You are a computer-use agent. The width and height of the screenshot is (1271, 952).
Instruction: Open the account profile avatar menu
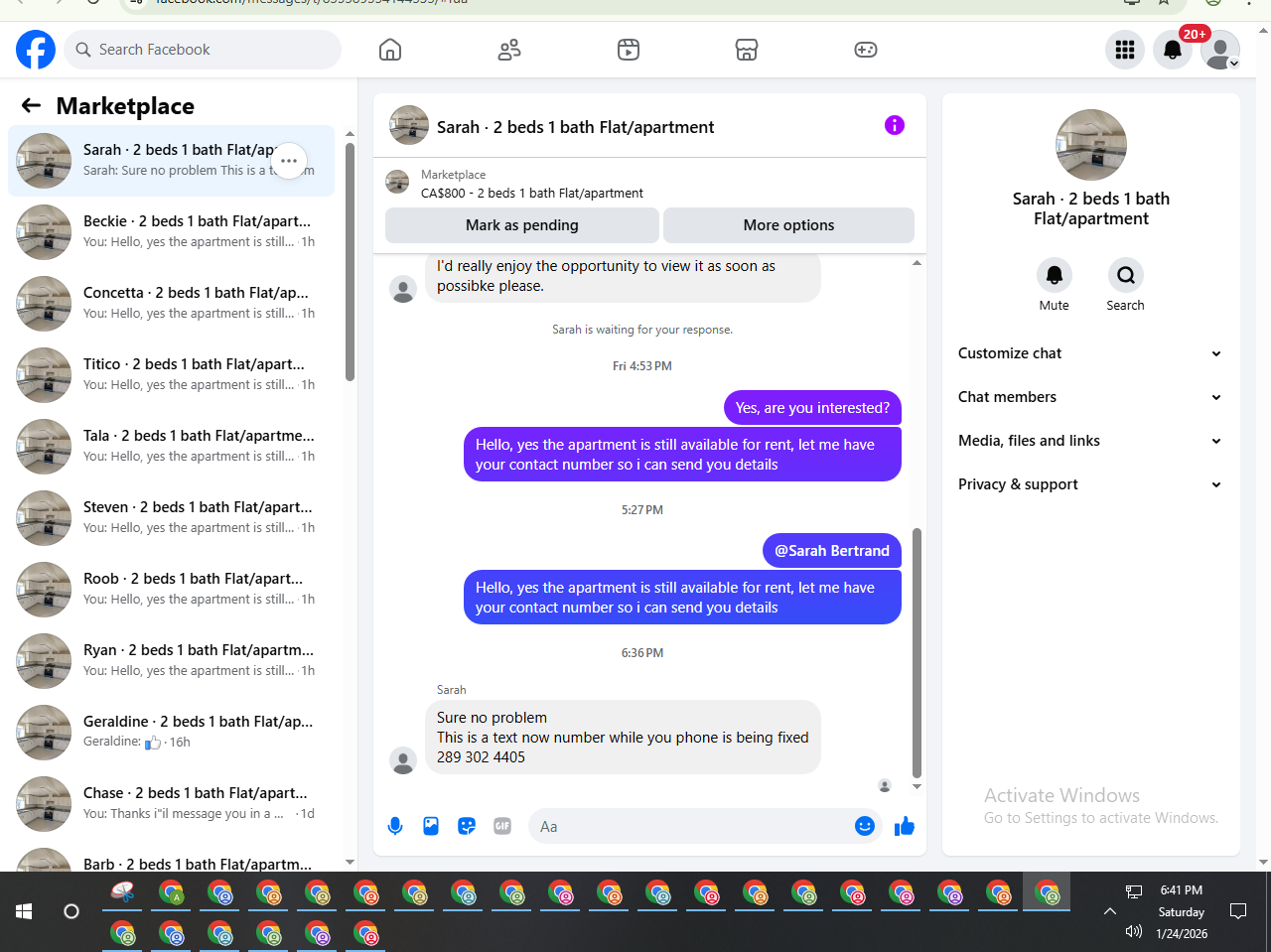click(1220, 50)
